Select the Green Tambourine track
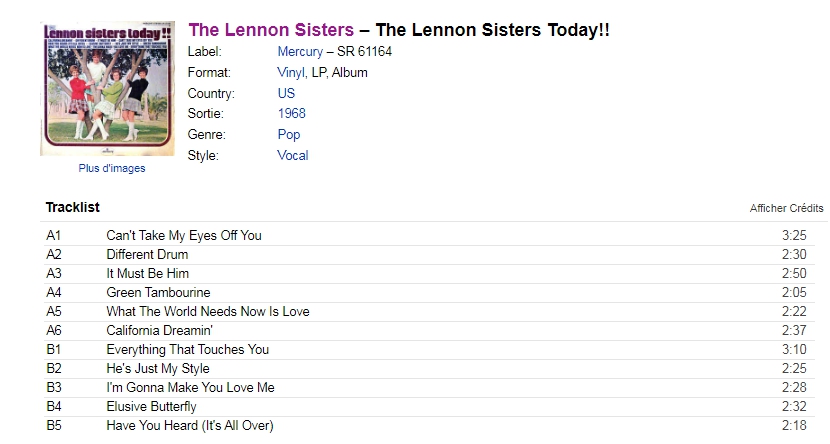 tap(430, 293)
